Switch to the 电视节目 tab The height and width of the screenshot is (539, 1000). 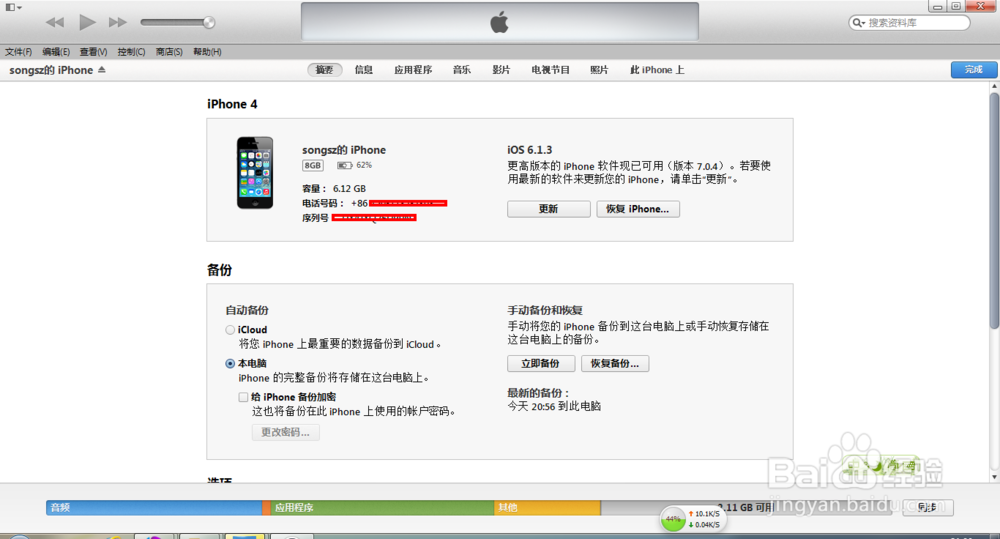tap(550, 70)
